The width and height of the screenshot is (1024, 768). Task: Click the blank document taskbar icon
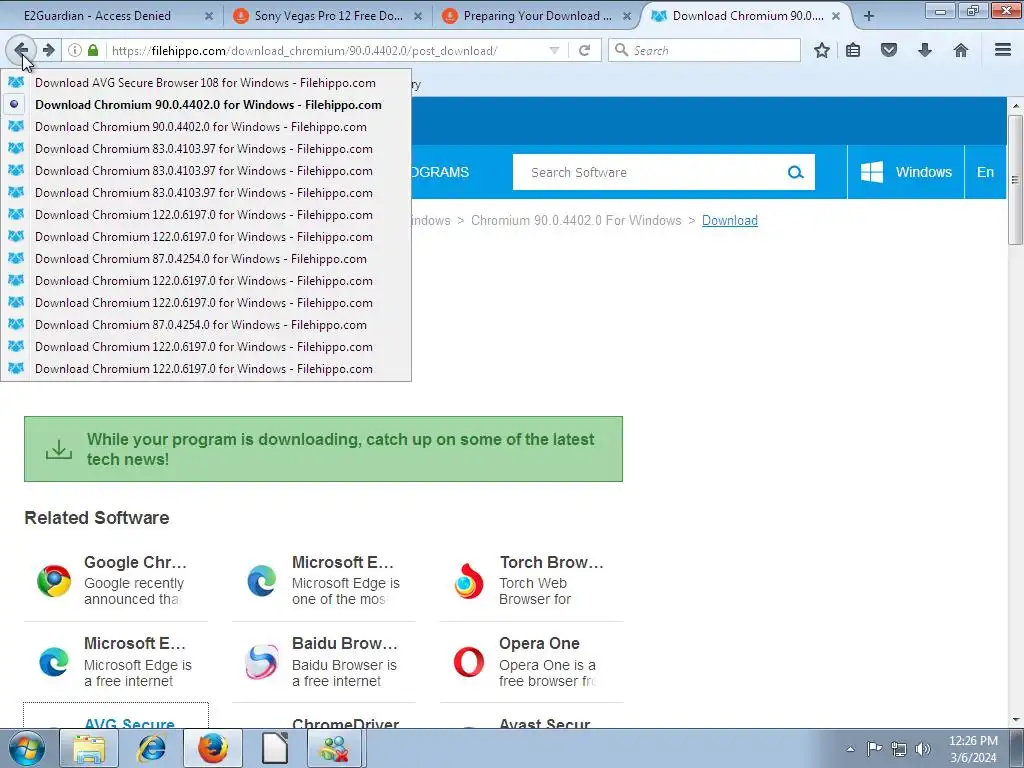click(275, 748)
